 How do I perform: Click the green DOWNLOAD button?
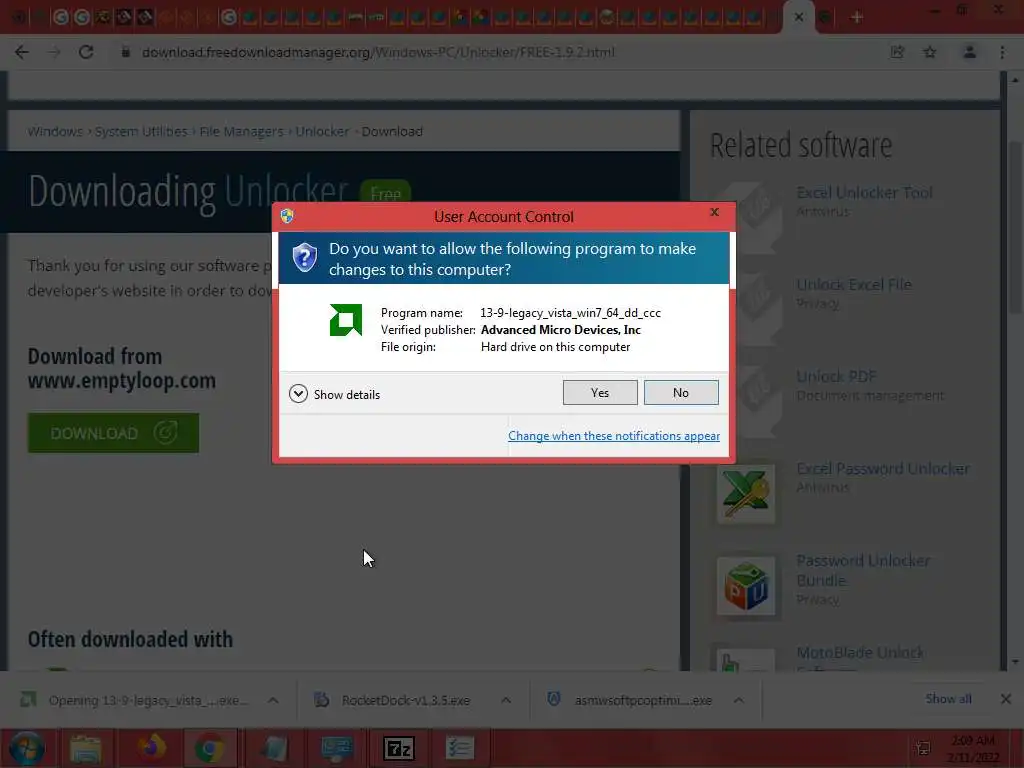[113, 432]
